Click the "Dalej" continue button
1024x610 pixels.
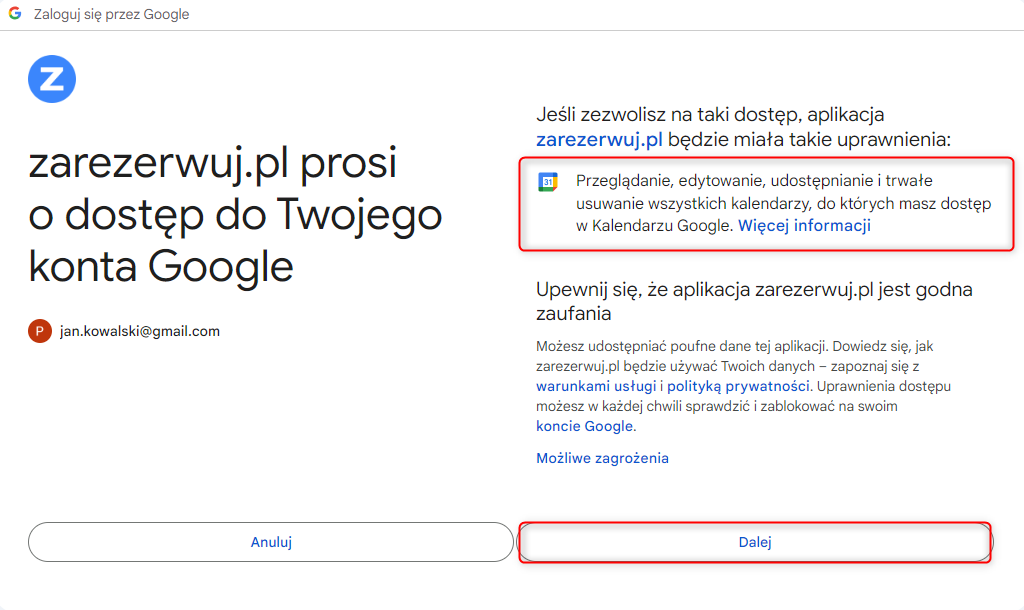coord(755,542)
